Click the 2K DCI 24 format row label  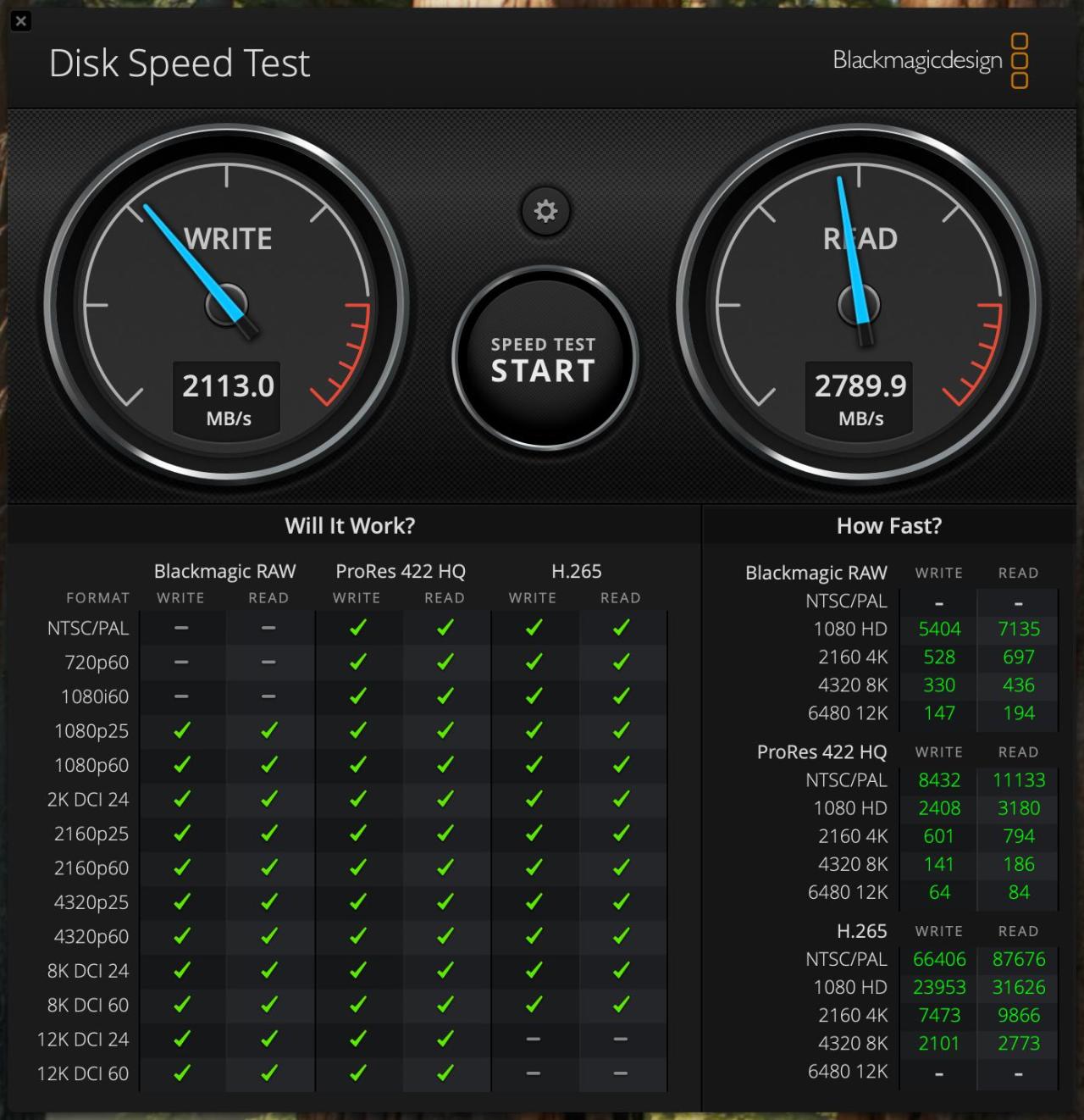(88, 800)
